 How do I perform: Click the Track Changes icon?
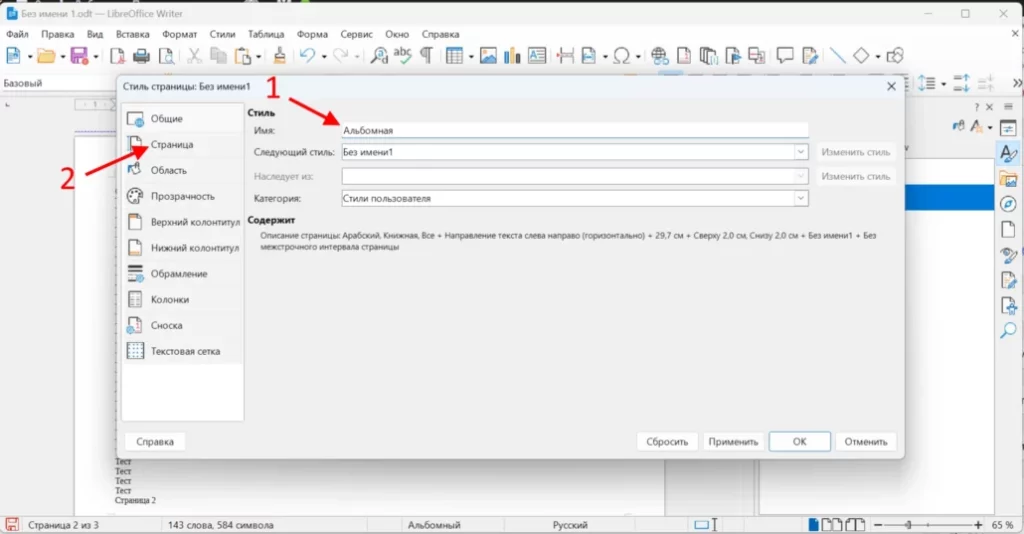[x=810, y=56]
